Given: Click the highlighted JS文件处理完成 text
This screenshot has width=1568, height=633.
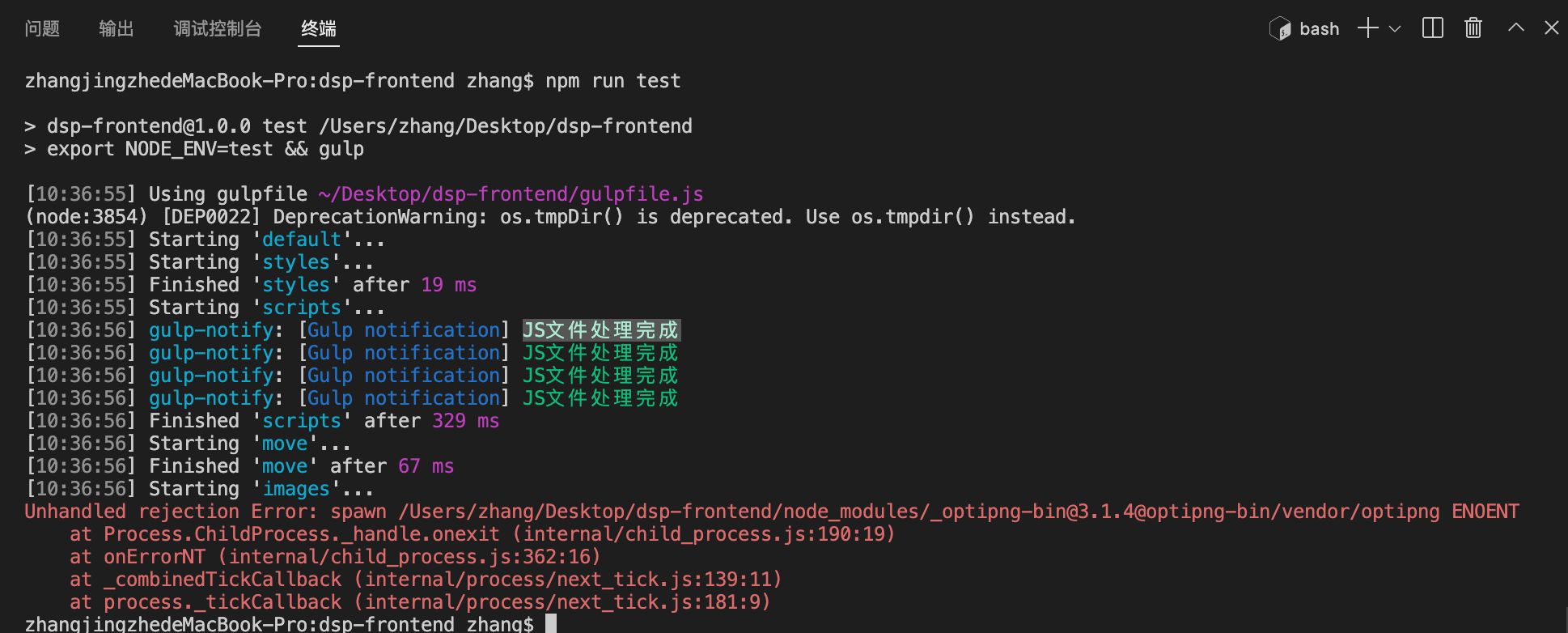Looking at the screenshot, I should tap(601, 330).
